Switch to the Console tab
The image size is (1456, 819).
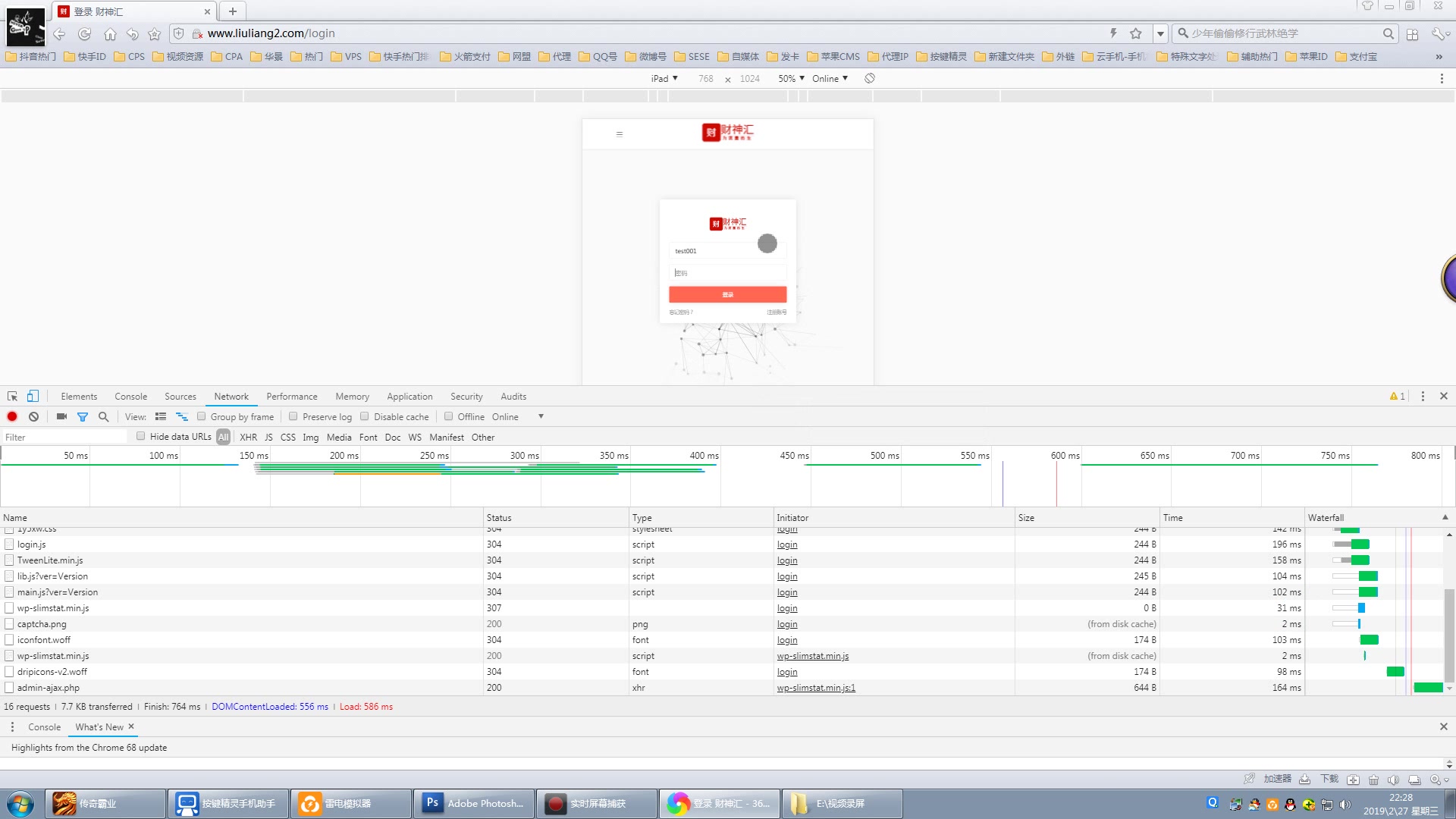[130, 396]
